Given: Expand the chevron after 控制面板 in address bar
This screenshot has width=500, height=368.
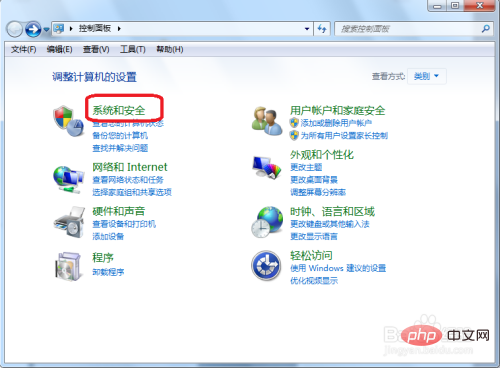Looking at the screenshot, I should (x=119, y=29).
